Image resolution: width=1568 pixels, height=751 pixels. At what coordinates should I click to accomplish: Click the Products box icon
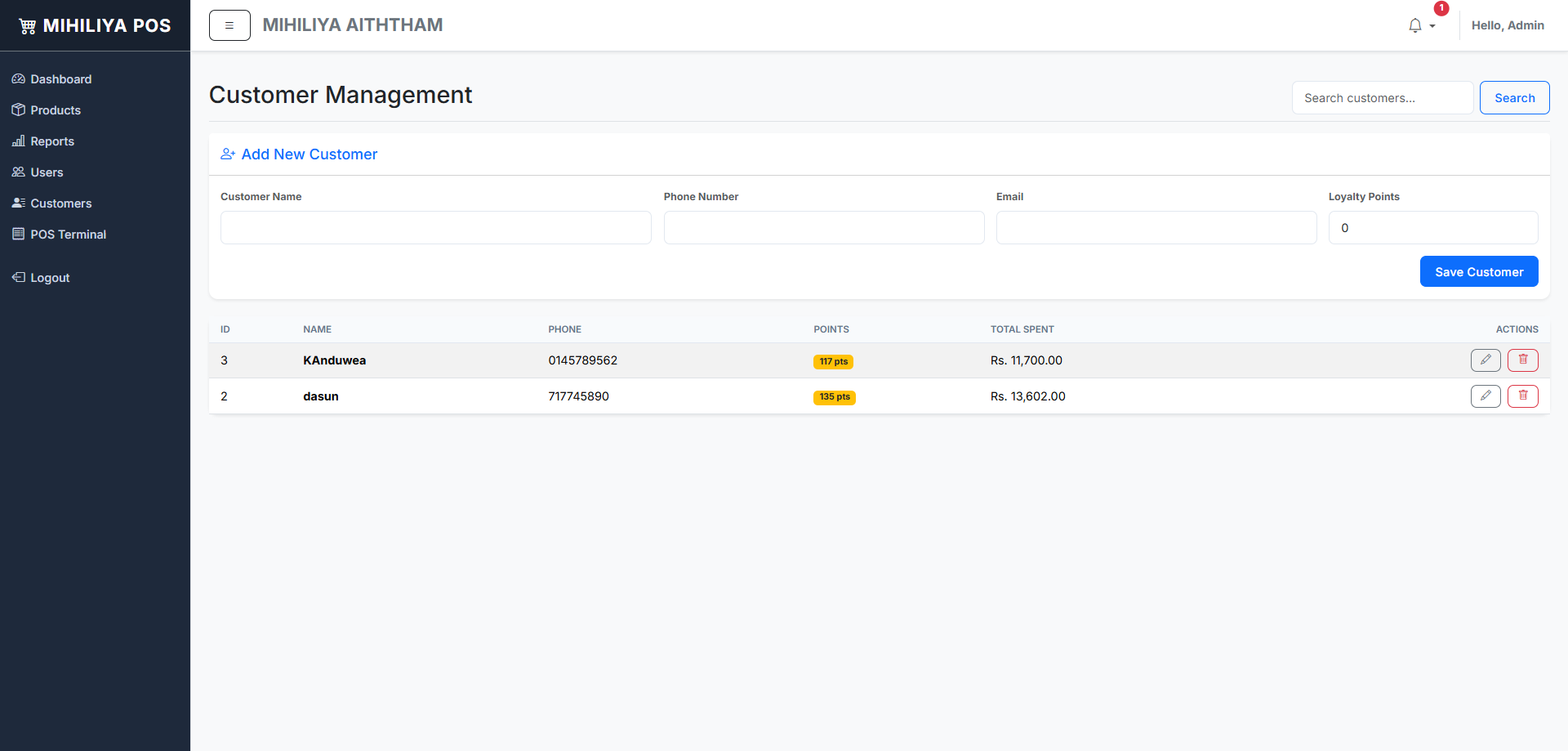19,110
